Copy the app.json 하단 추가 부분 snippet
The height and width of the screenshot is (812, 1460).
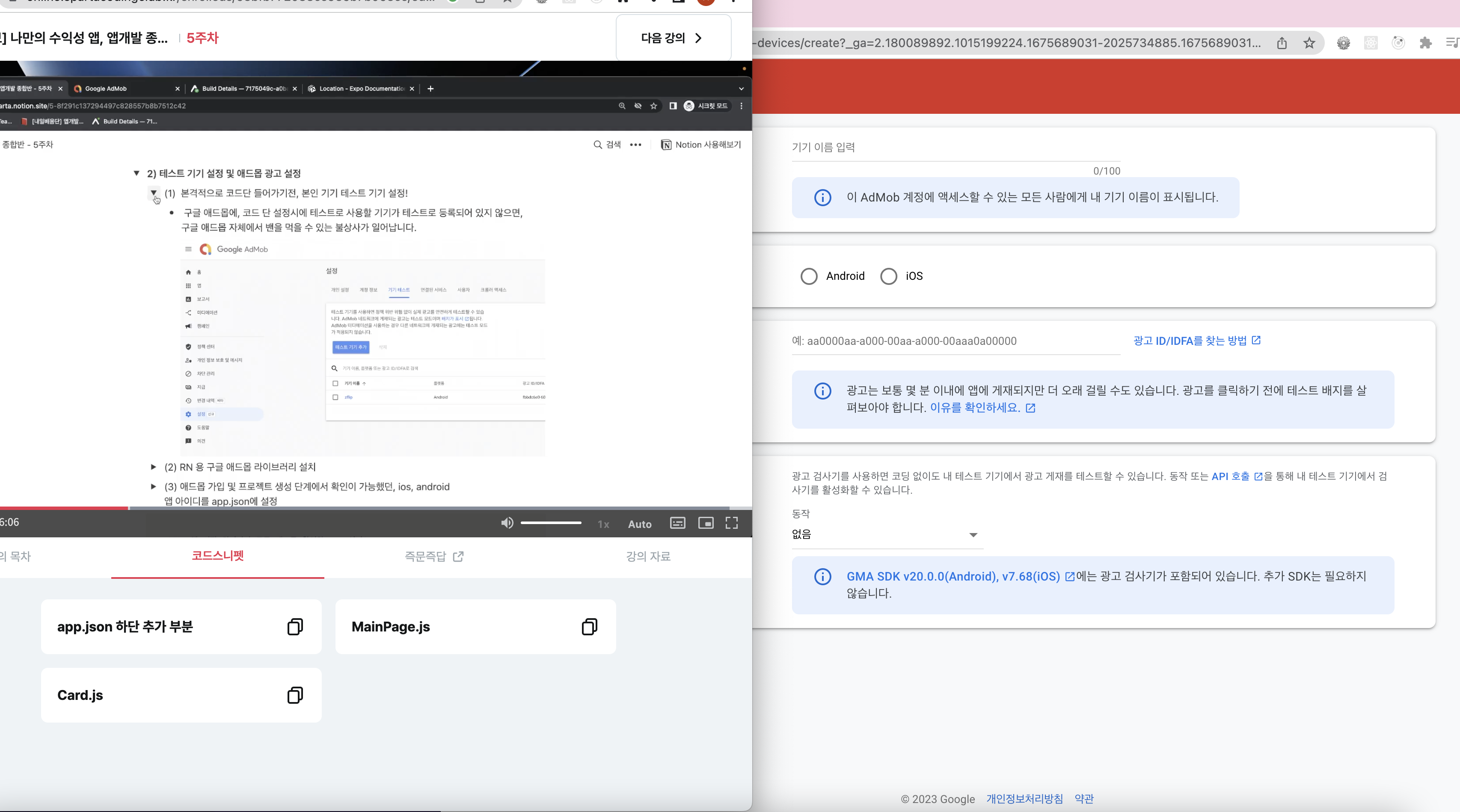pyautogui.click(x=295, y=627)
